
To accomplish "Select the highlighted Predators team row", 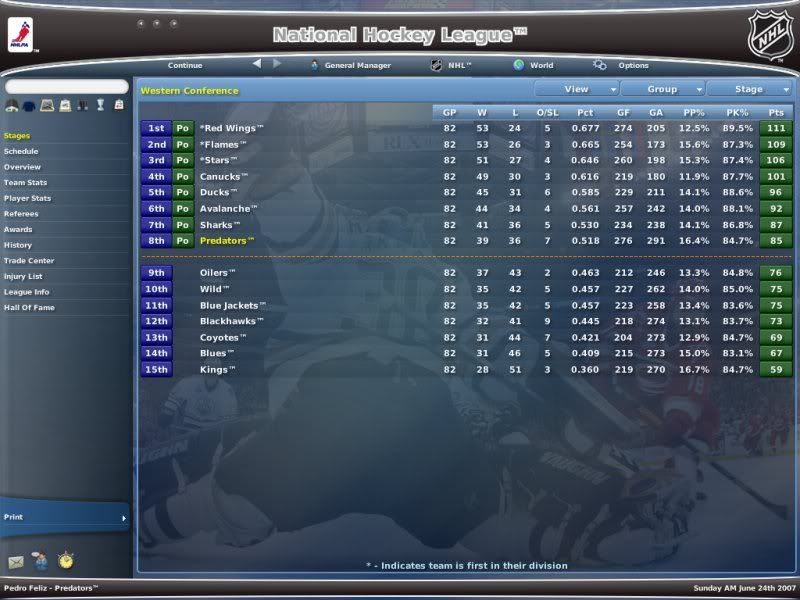I will click(x=466, y=241).
